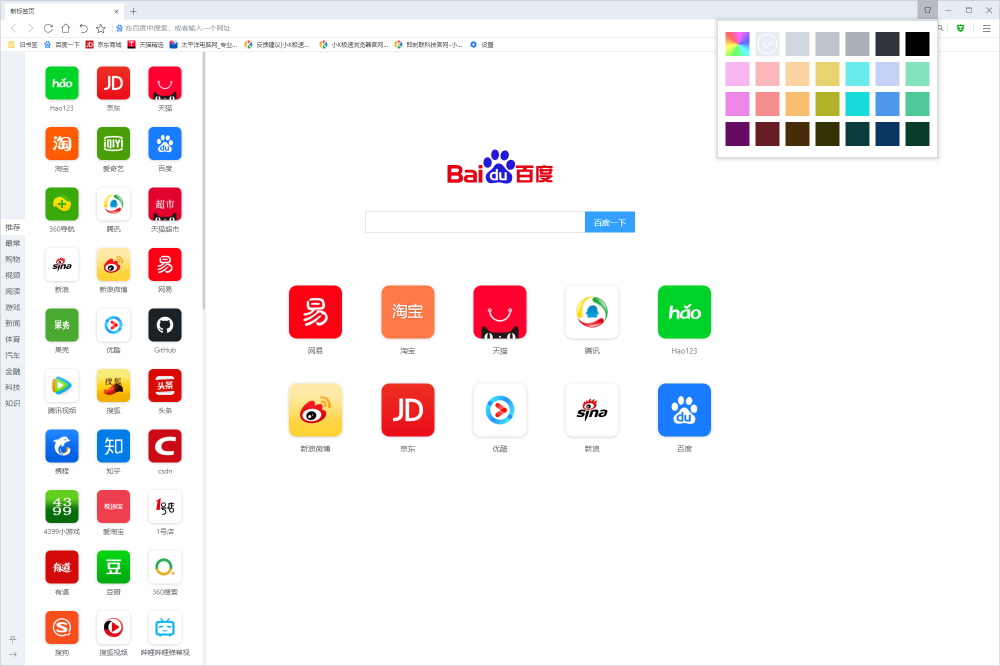Image resolution: width=1000 pixels, height=666 pixels.
Task: Open the 搜狐 shortcut icon
Action: (x=113, y=385)
